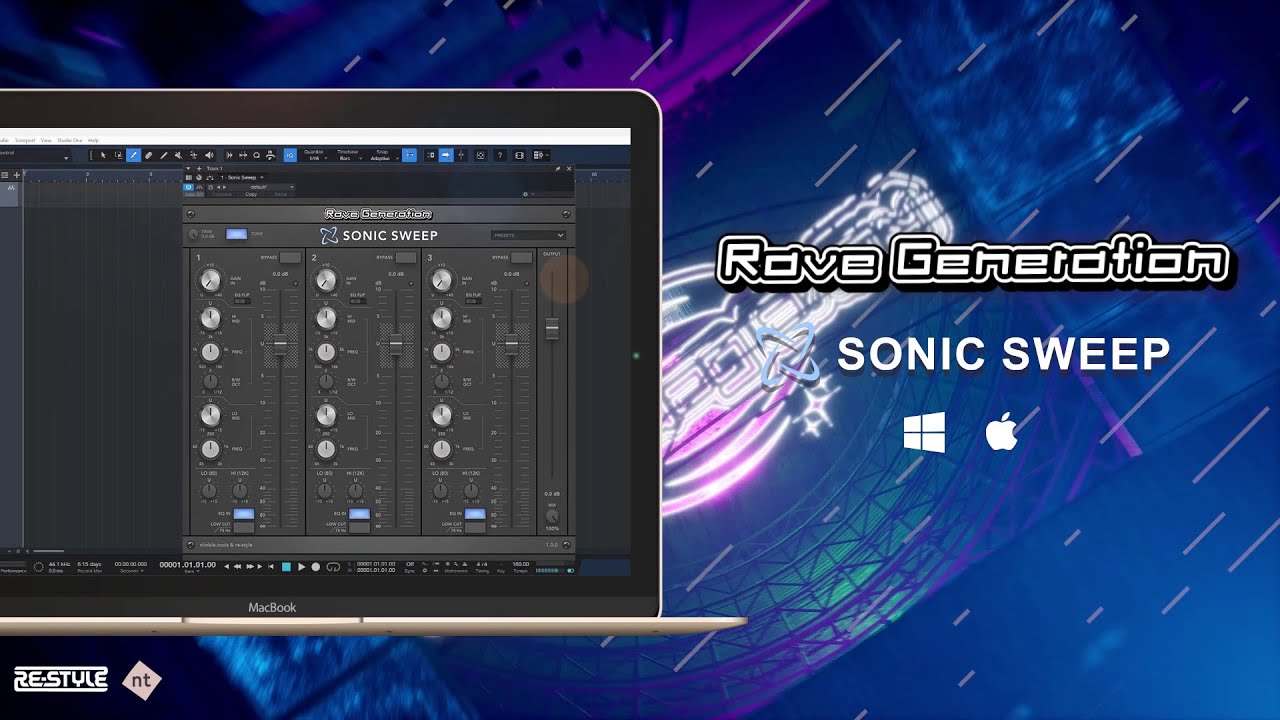The width and height of the screenshot is (1280, 720).
Task: Click the GAIN IN knob on channel 1
Action: (211, 280)
